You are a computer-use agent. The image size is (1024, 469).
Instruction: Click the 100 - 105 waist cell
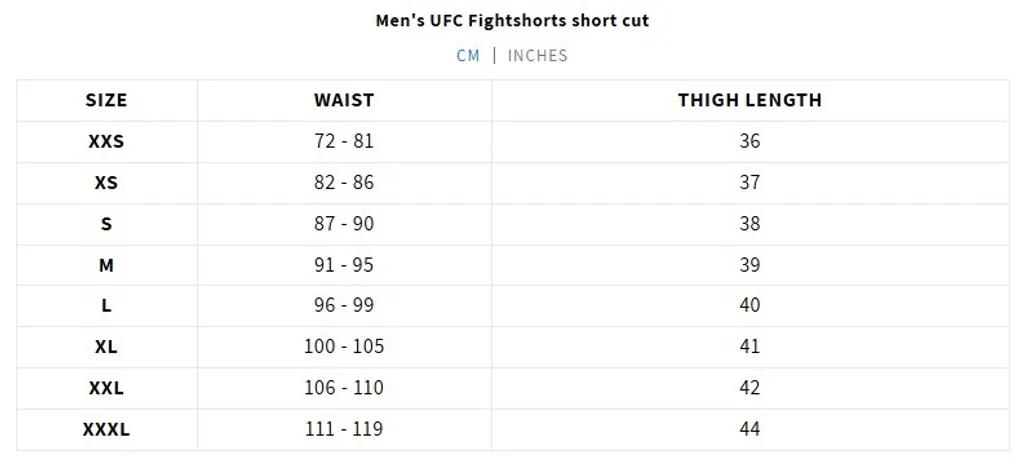click(x=344, y=347)
